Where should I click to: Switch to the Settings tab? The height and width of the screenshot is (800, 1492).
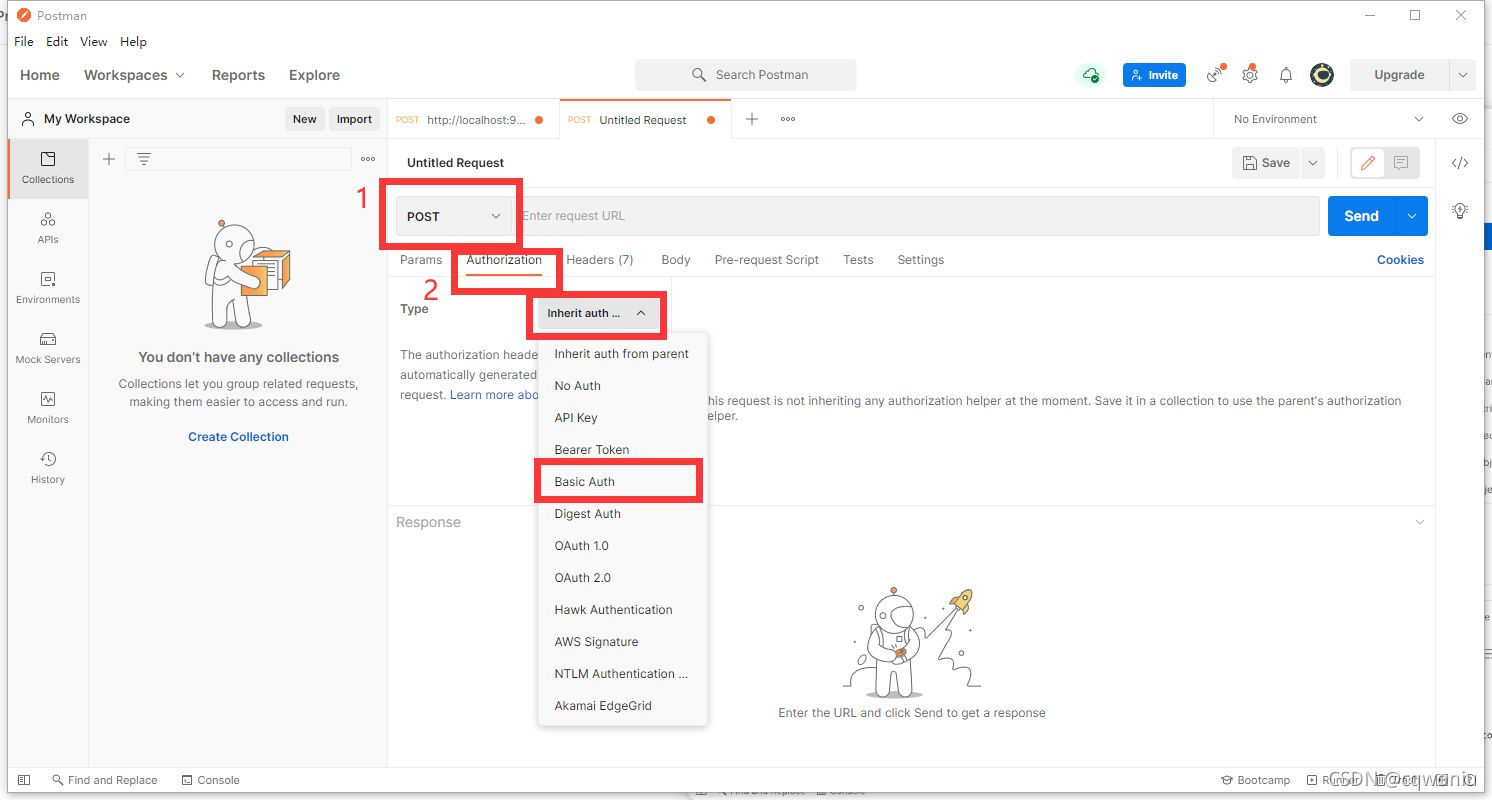coord(921,260)
